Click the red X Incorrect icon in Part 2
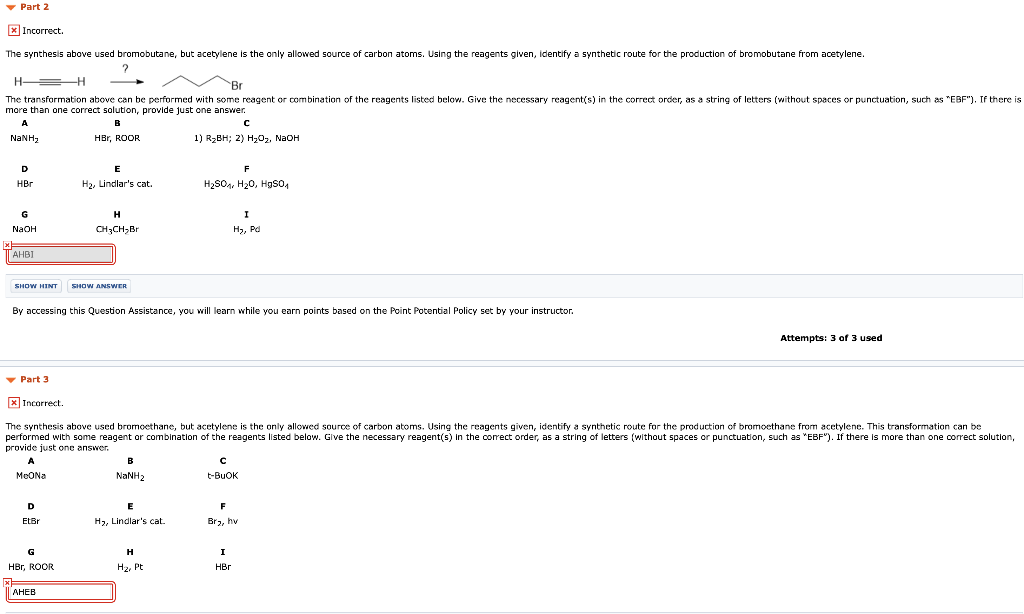 pos(12,29)
